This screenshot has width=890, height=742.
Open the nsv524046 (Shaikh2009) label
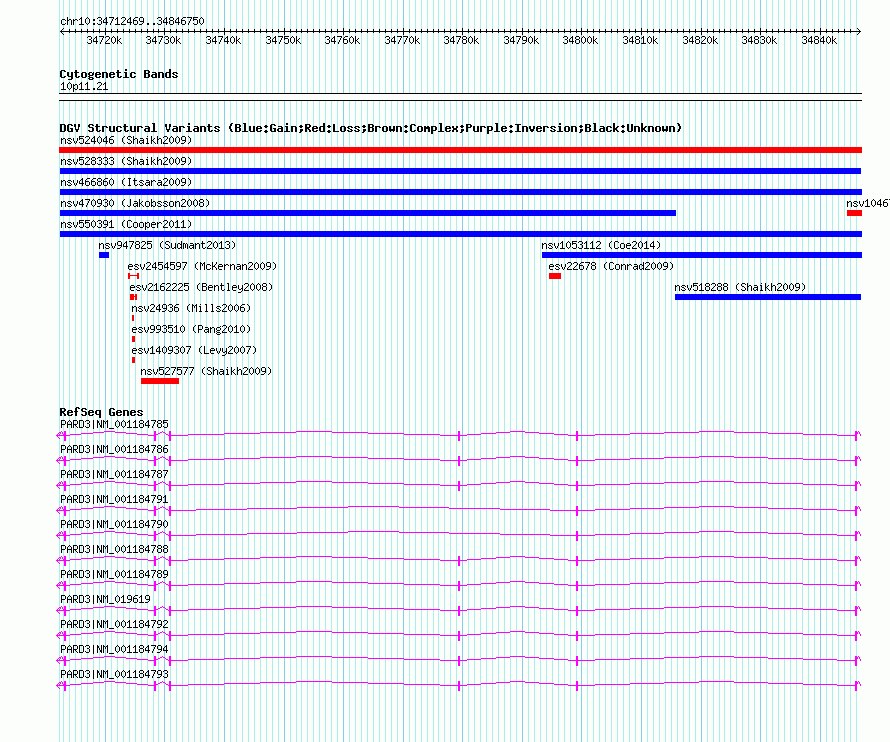tap(126, 140)
